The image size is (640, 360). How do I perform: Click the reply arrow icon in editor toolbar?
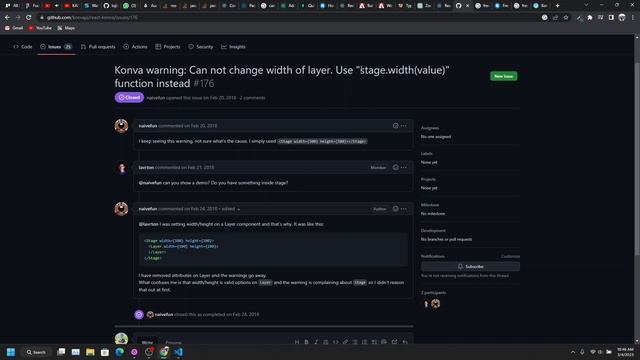405,342
